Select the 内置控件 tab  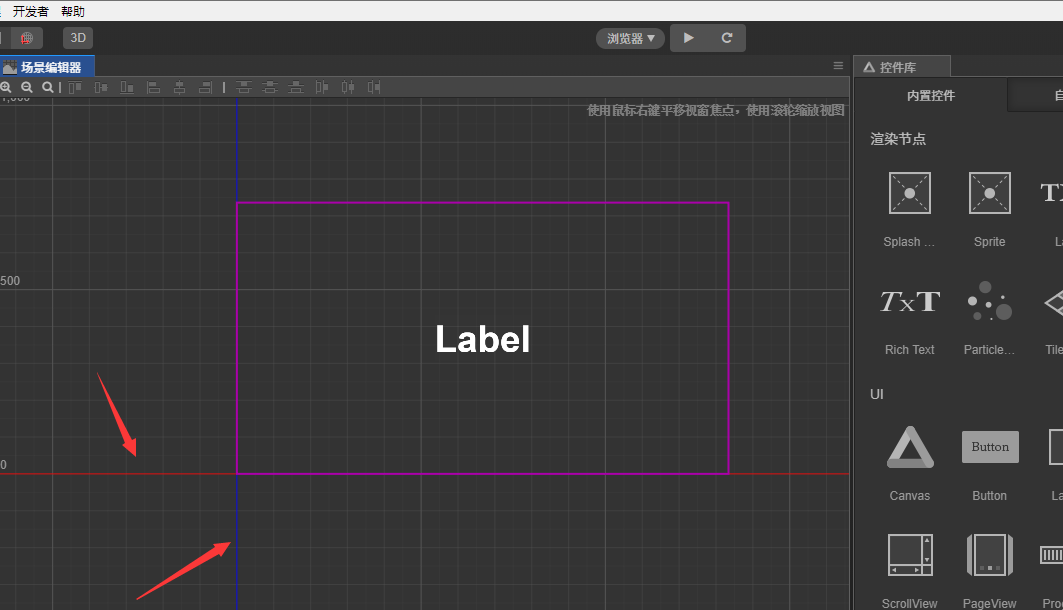click(x=931, y=96)
